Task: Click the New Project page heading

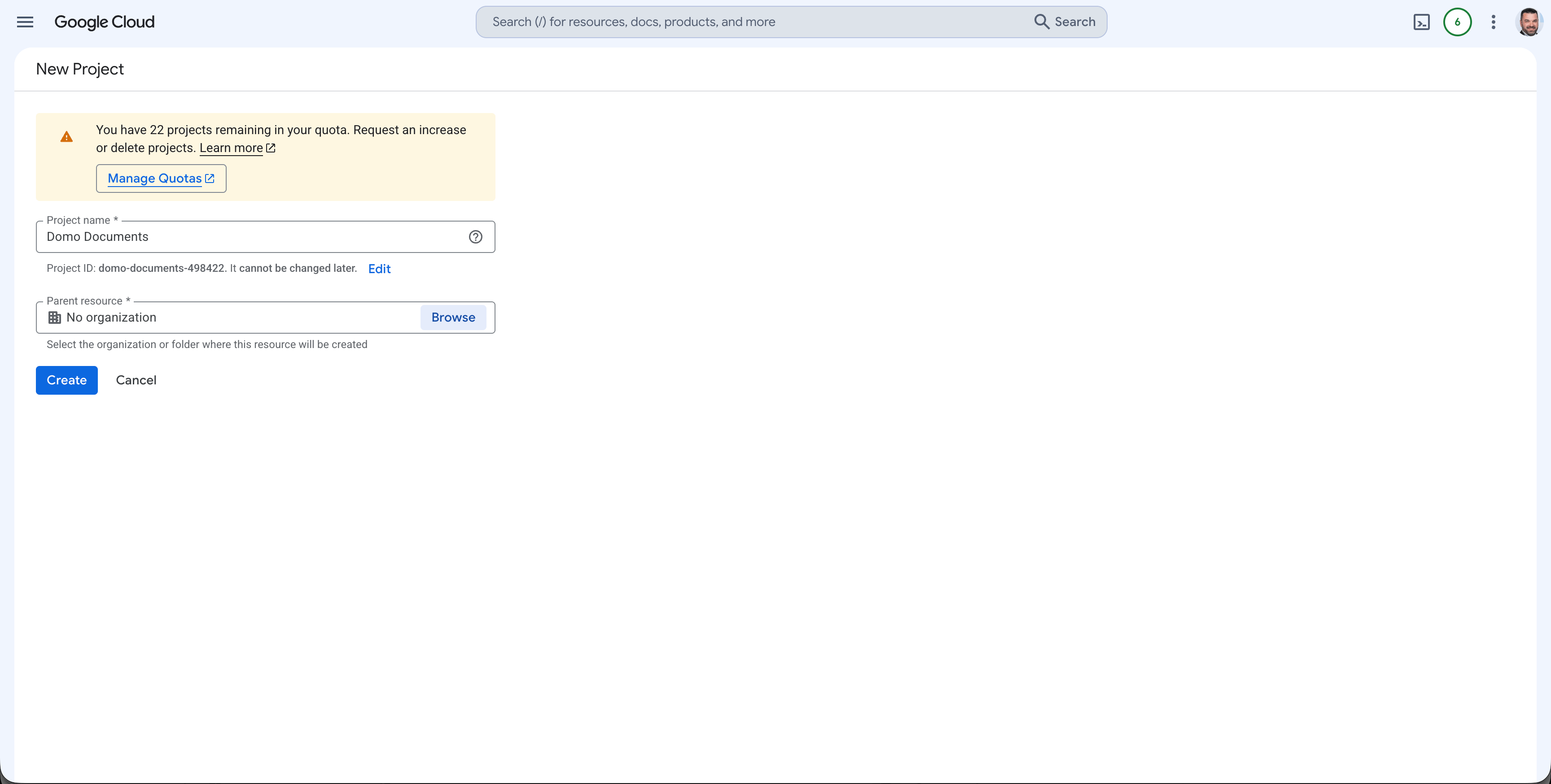Action: coord(79,69)
